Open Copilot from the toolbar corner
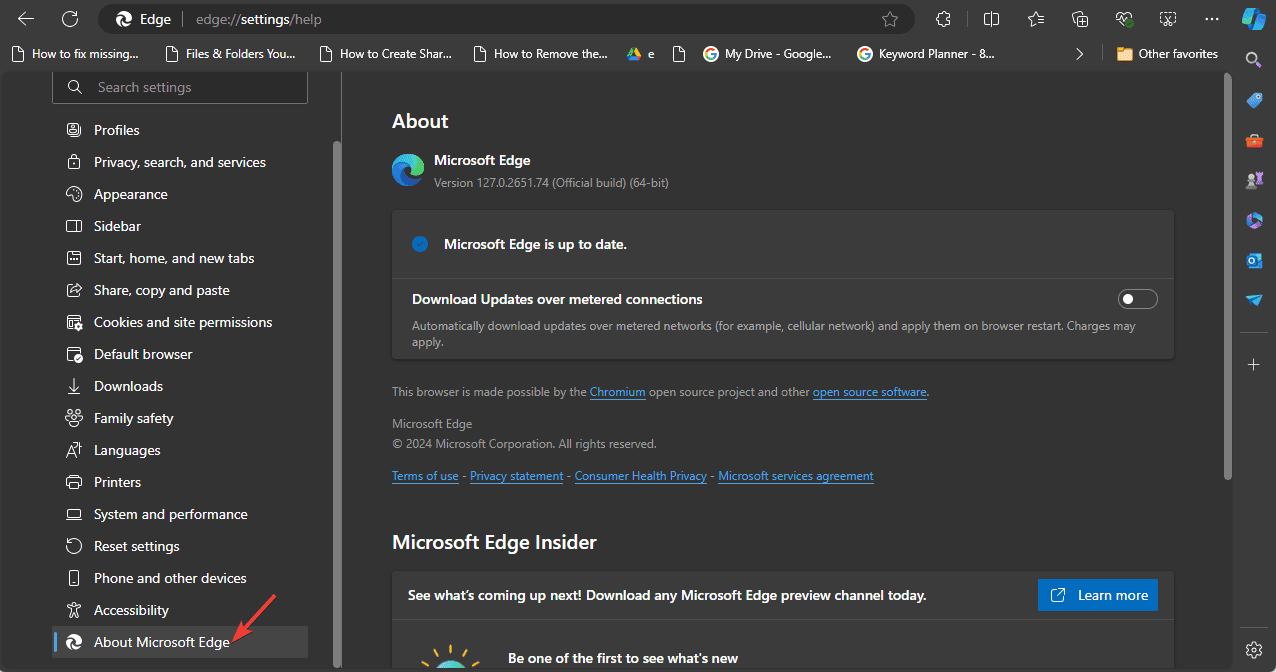This screenshot has width=1276, height=672. [1254, 19]
